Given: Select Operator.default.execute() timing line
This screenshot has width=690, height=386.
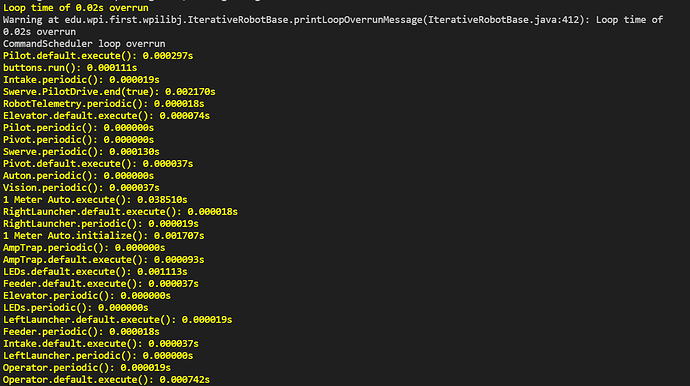Looking at the screenshot, I should (x=106, y=379).
